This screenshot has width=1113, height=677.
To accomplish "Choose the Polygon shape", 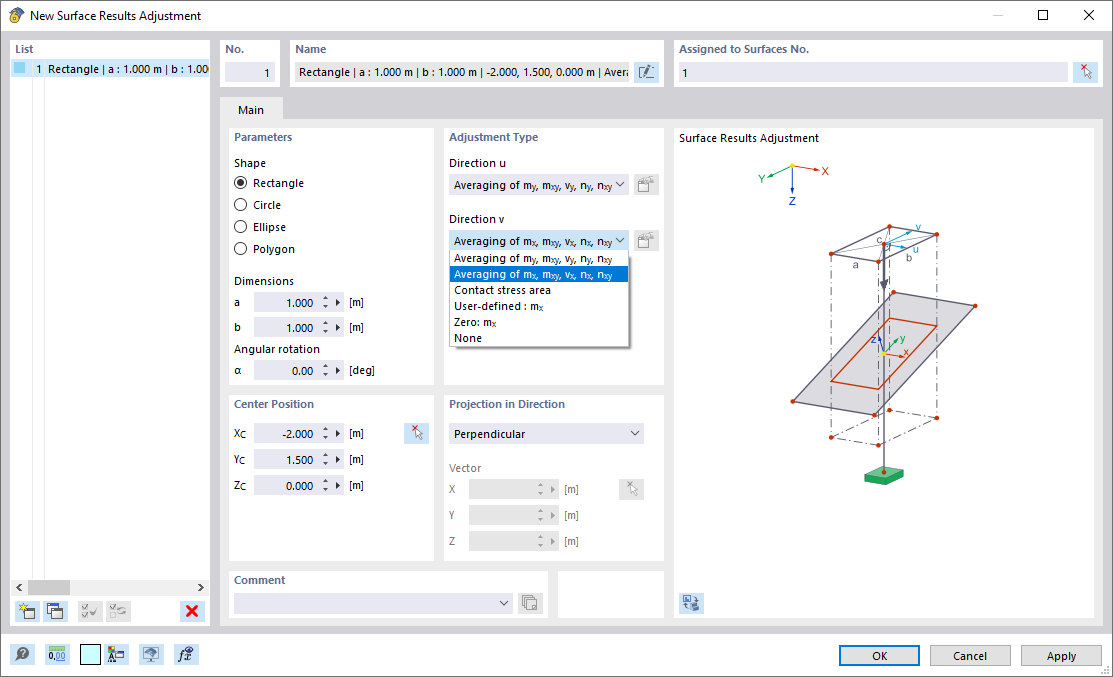I will (x=239, y=248).
